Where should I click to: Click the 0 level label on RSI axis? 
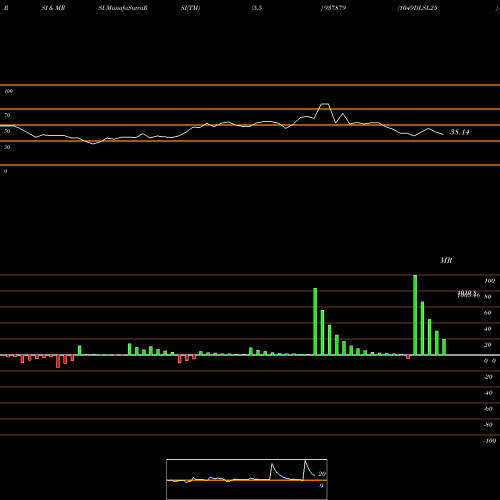5,171
